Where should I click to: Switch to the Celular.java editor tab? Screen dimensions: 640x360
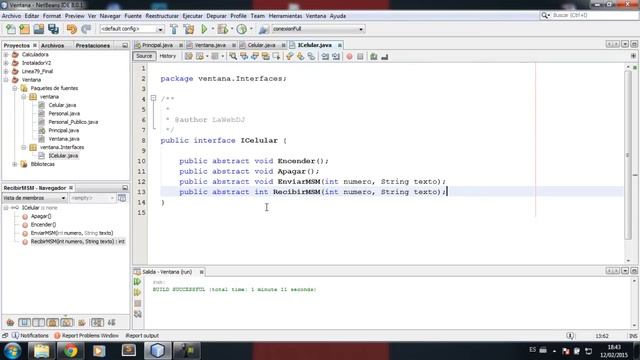click(x=261, y=45)
